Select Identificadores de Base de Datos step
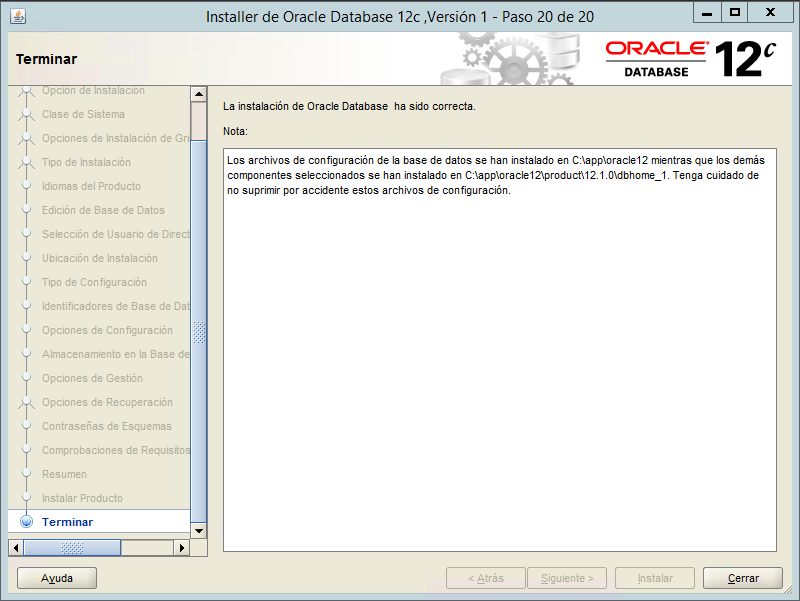This screenshot has width=800, height=601. (116, 306)
